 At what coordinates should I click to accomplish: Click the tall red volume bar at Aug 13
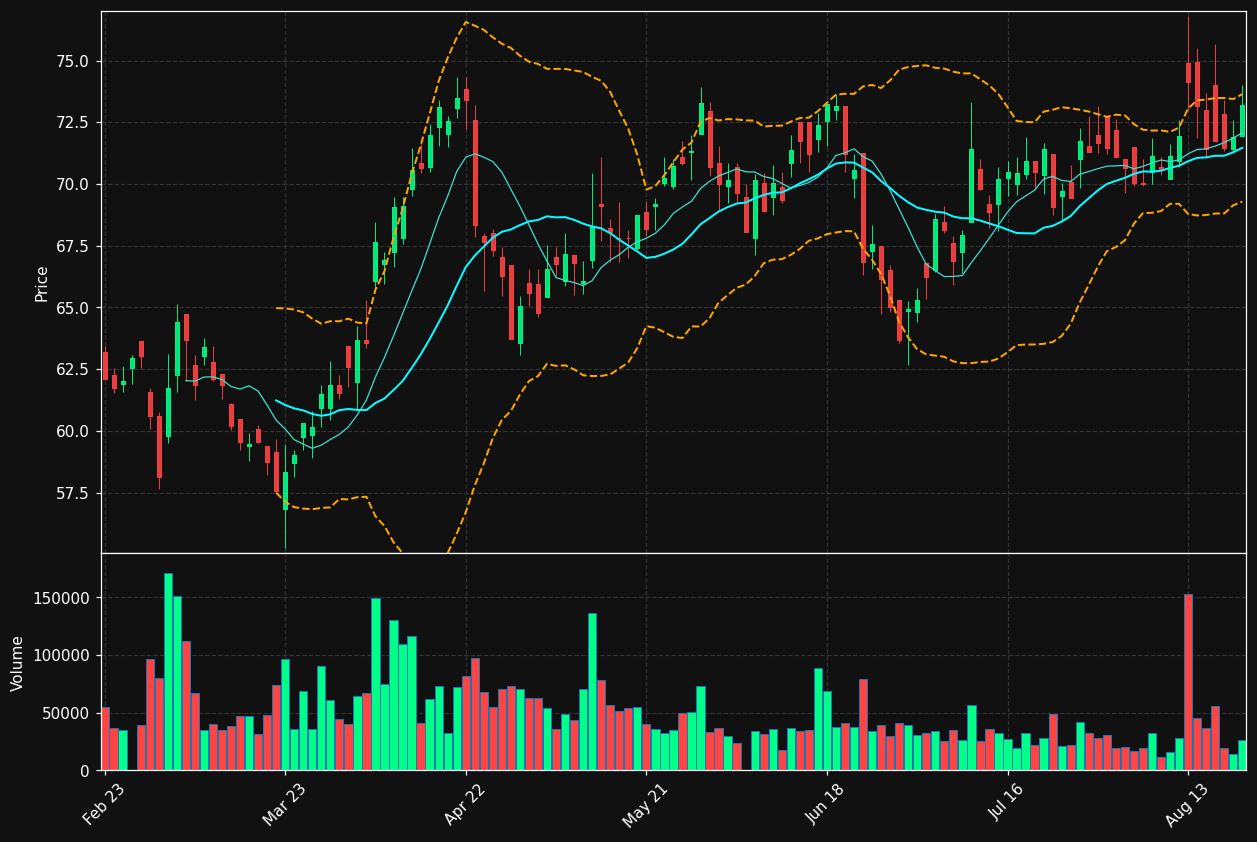click(x=1188, y=682)
